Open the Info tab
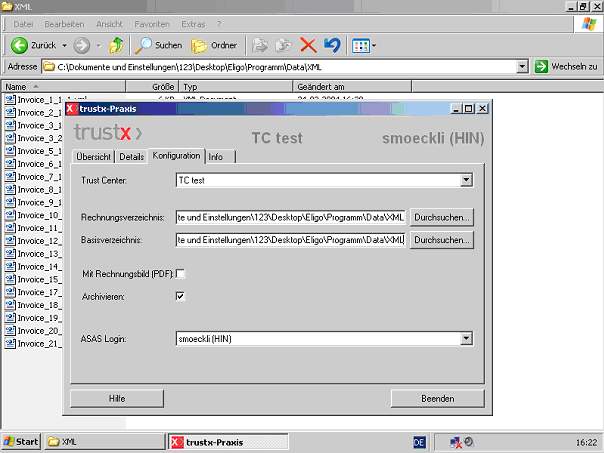 [x=216, y=157]
